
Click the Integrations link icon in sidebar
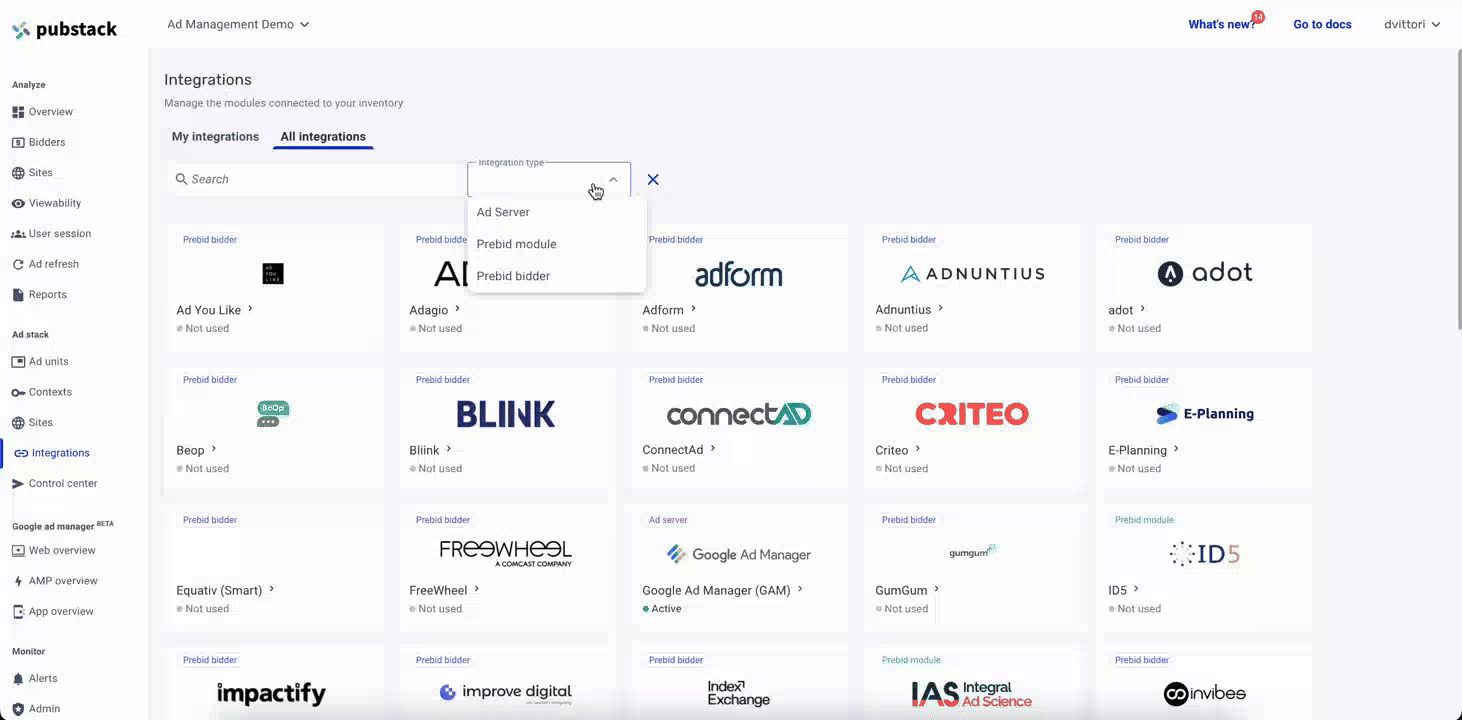point(21,453)
